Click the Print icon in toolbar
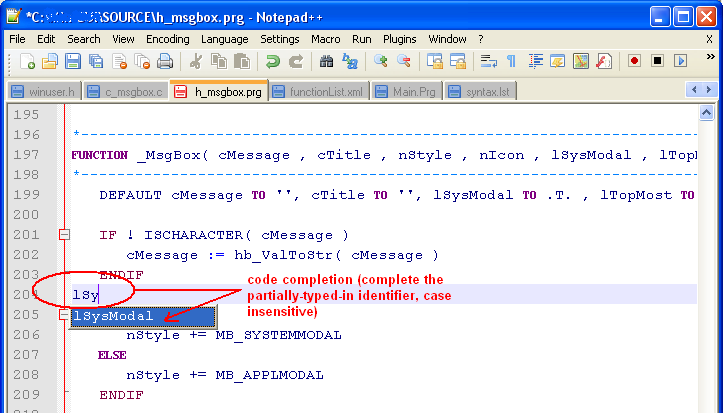This screenshot has width=723, height=413. [165, 61]
